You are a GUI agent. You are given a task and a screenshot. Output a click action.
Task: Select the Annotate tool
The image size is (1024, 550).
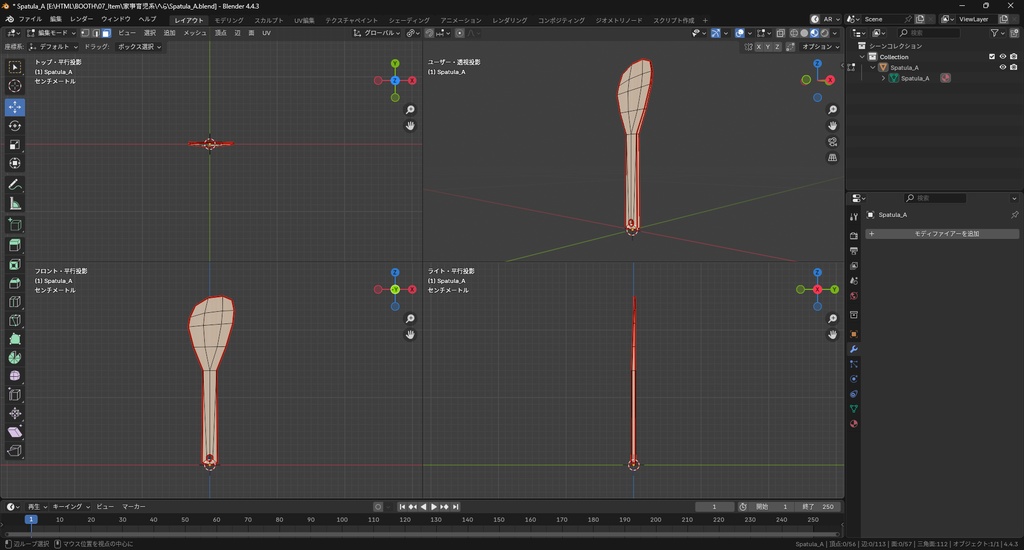click(15, 185)
